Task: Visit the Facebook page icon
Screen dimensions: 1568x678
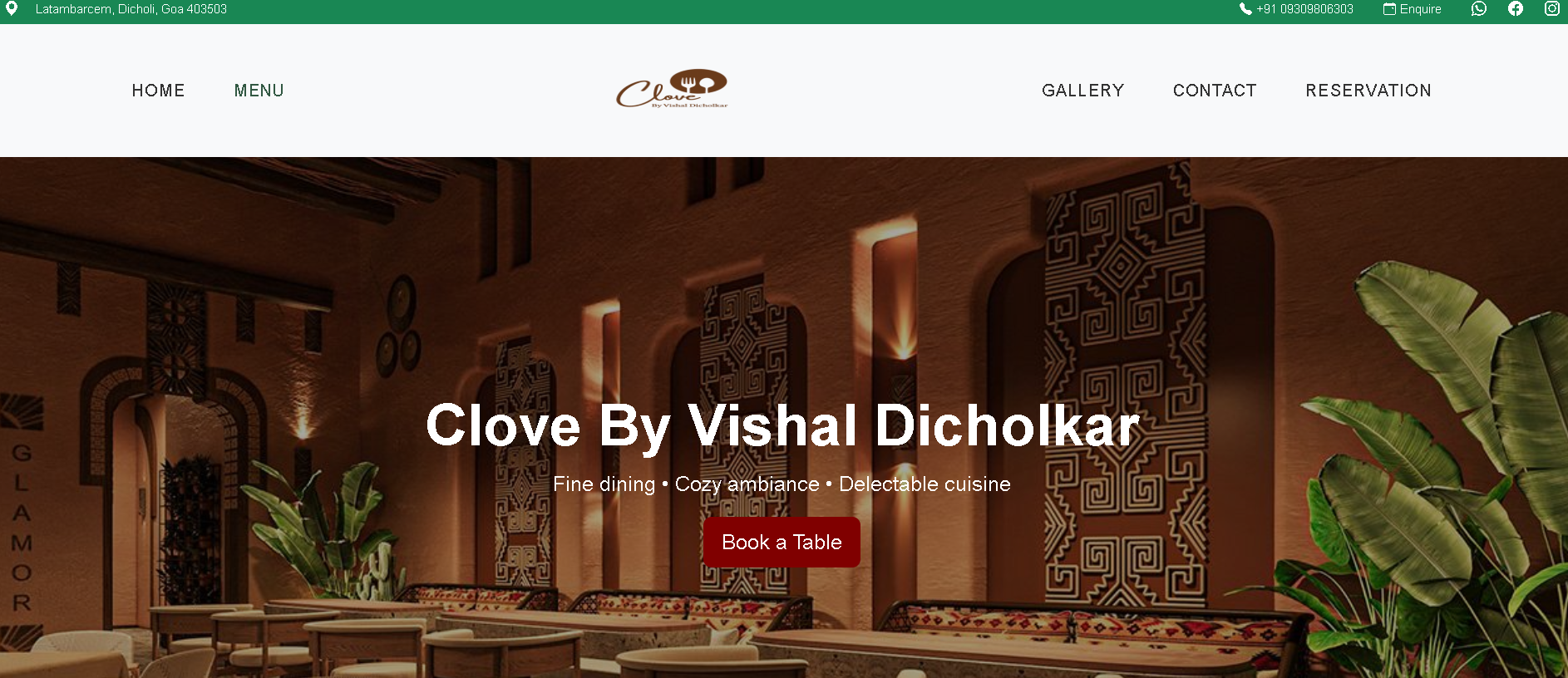Action: pos(1516,8)
